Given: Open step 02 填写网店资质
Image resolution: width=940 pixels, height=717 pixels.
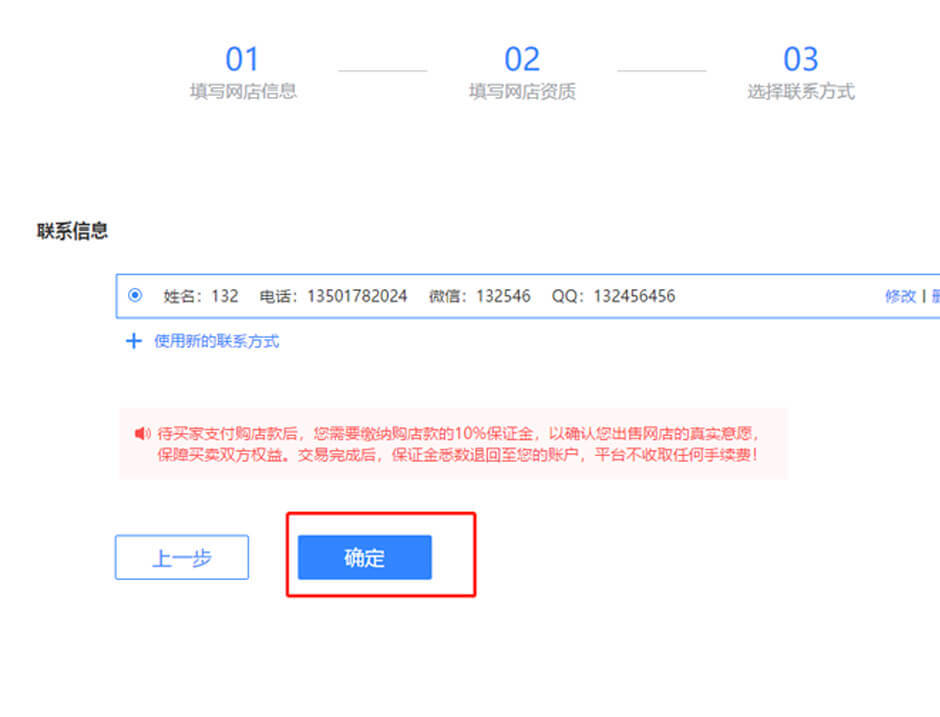Looking at the screenshot, I should pos(522,73).
